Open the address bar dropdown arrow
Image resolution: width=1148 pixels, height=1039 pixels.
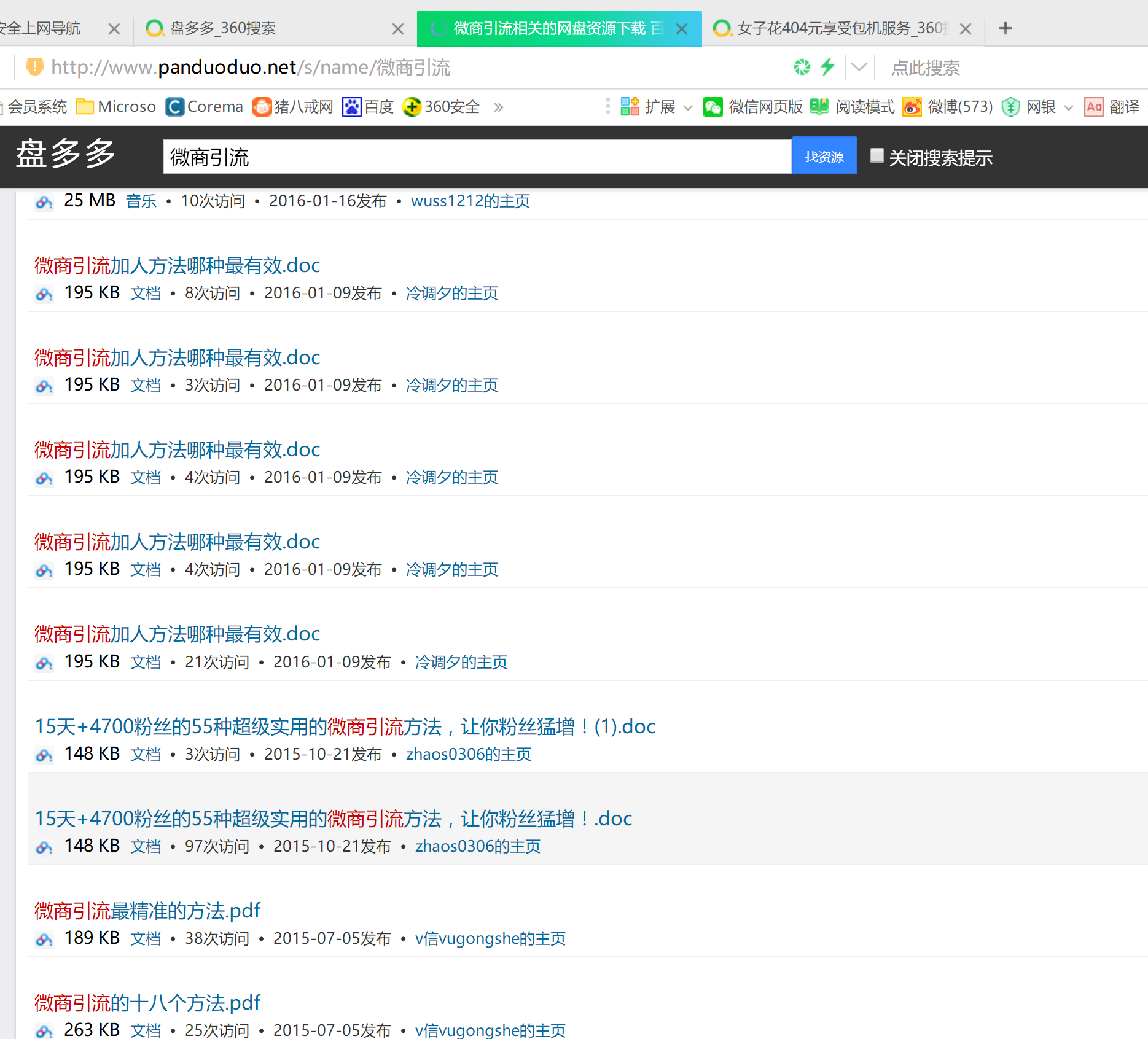[x=859, y=66]
